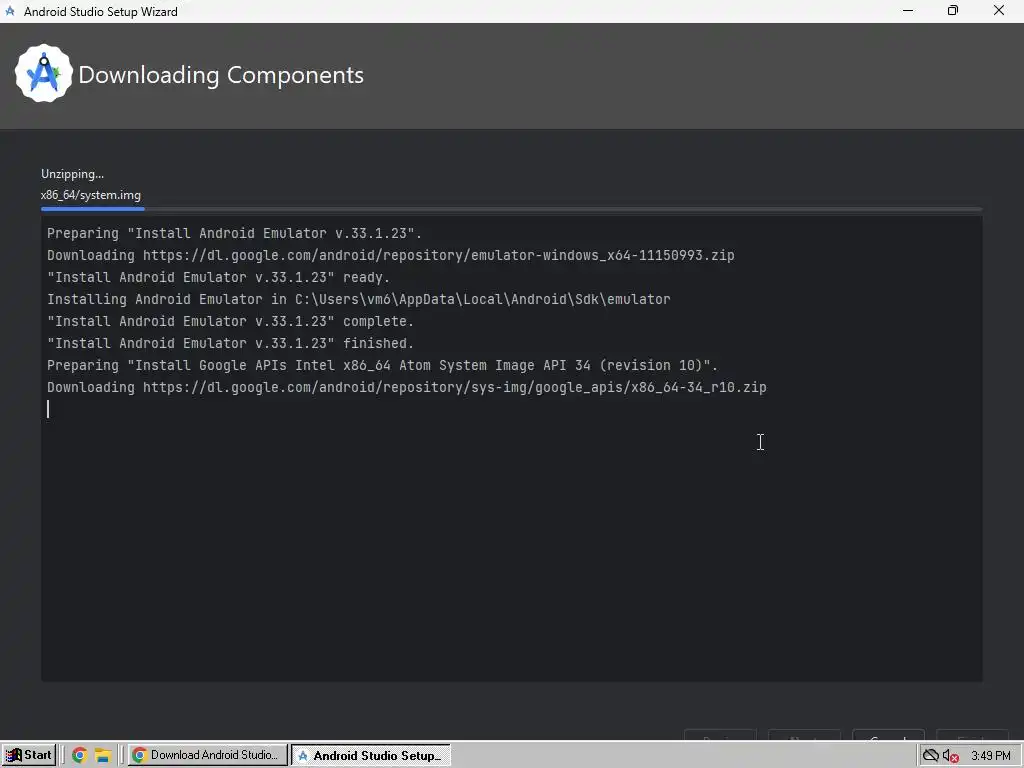Image resolution: width=1024 pixels, height=768 pixels.
Task: Click the "Install Android Emulator v.33.1.23" complete line
Action: (231, 321)
